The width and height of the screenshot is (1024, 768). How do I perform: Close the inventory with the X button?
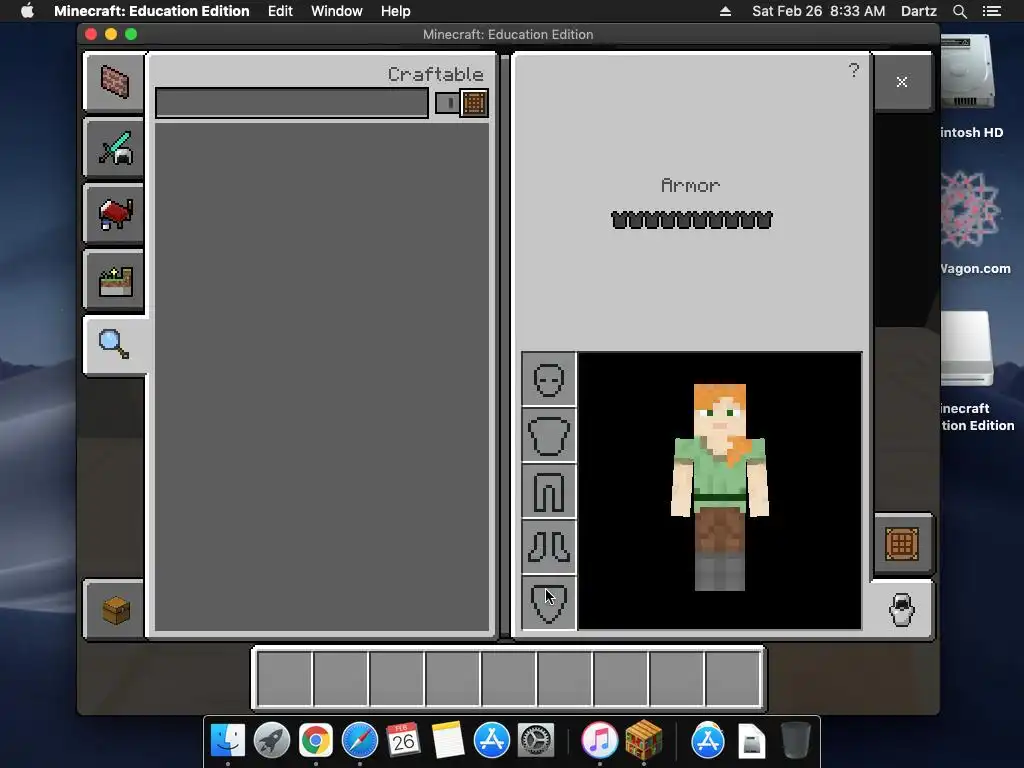902,82
